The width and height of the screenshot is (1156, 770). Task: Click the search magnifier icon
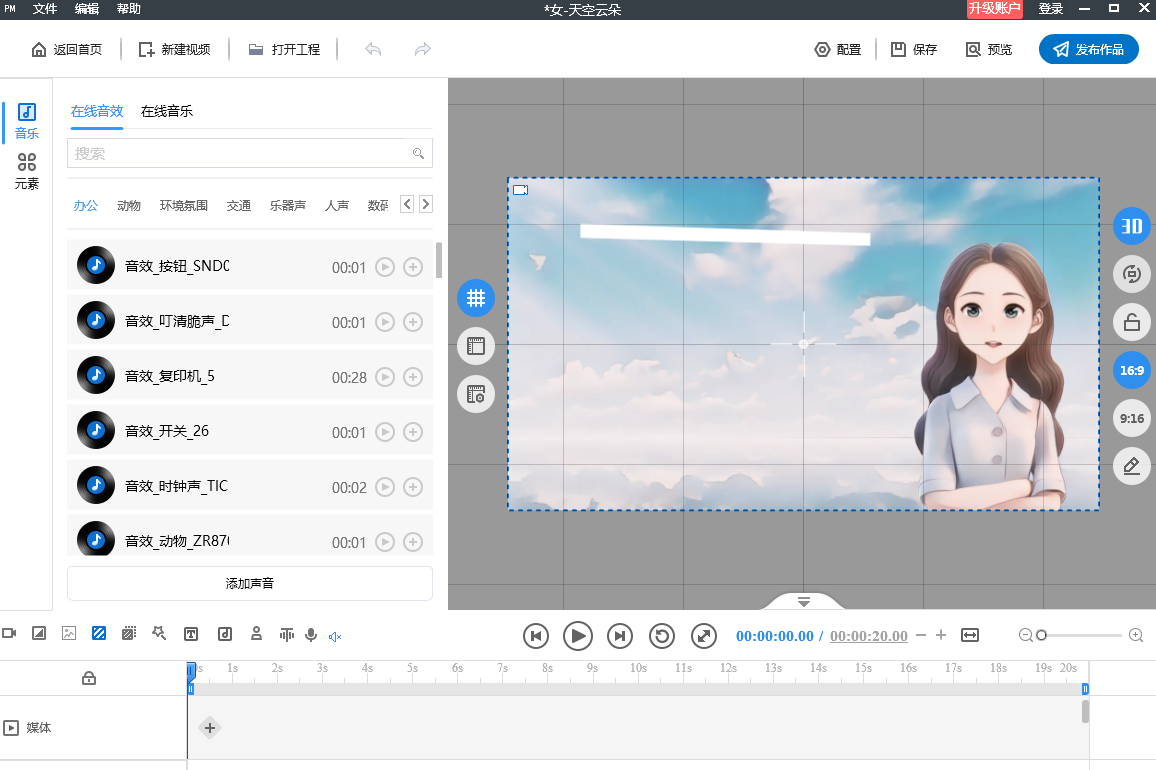(418, 153)
